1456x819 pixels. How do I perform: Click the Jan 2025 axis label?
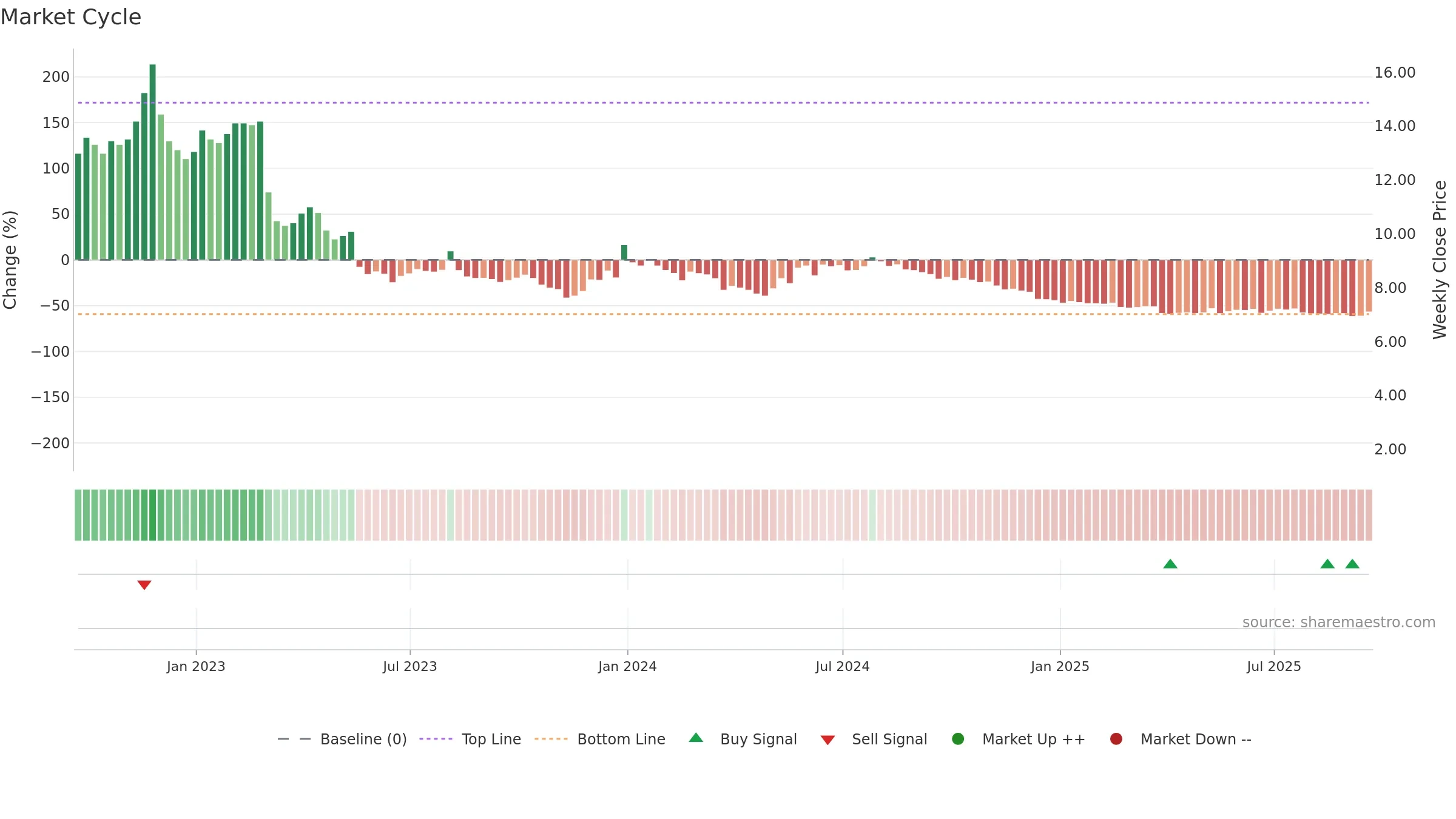pyautogui.click(x=1060, y=667)
